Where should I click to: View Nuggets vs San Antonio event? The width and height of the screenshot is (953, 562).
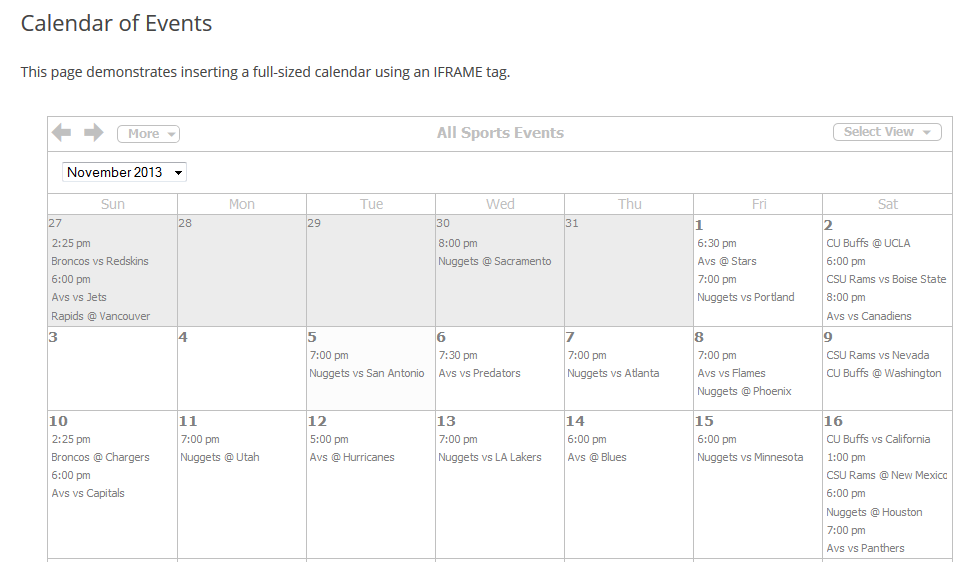(x=366, y=373)
